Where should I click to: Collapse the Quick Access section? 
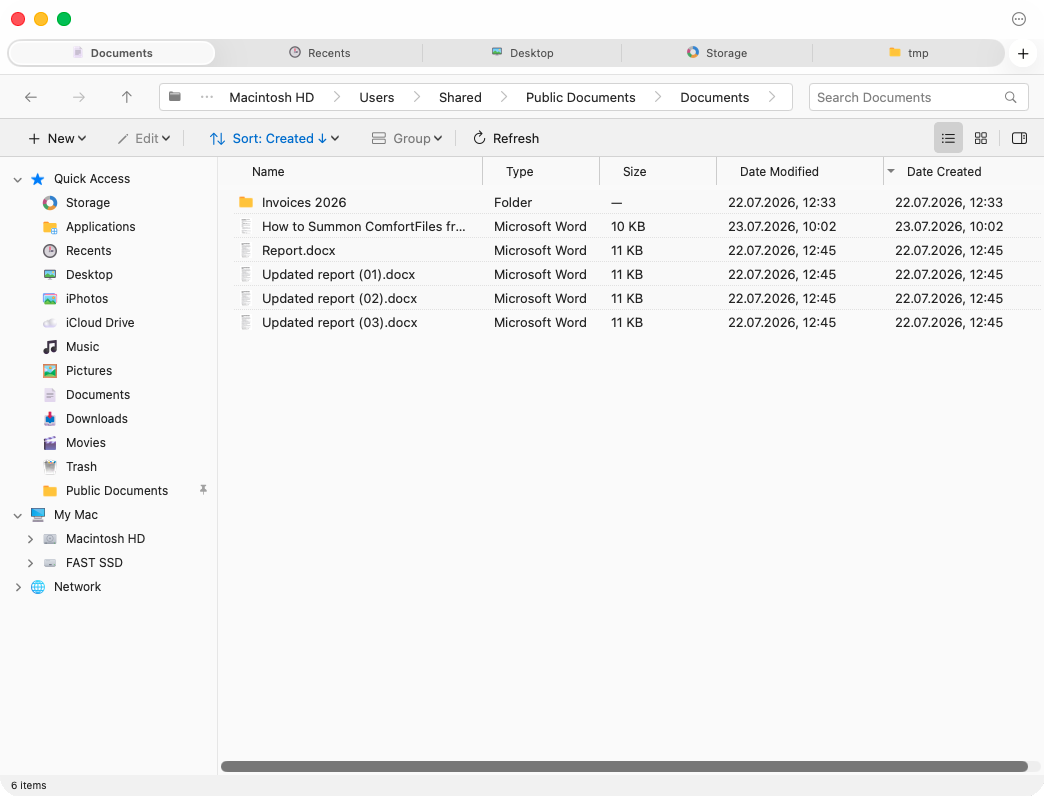(x=18, y=179)
